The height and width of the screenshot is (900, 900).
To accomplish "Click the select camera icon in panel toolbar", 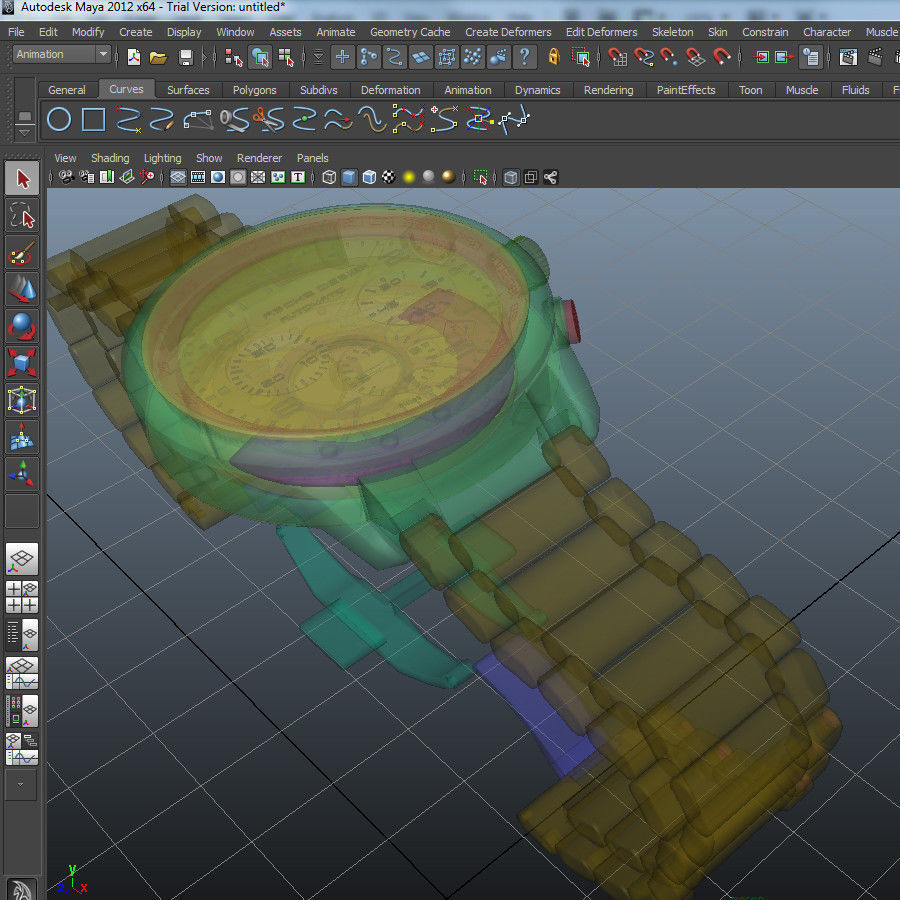I will 67,177.
